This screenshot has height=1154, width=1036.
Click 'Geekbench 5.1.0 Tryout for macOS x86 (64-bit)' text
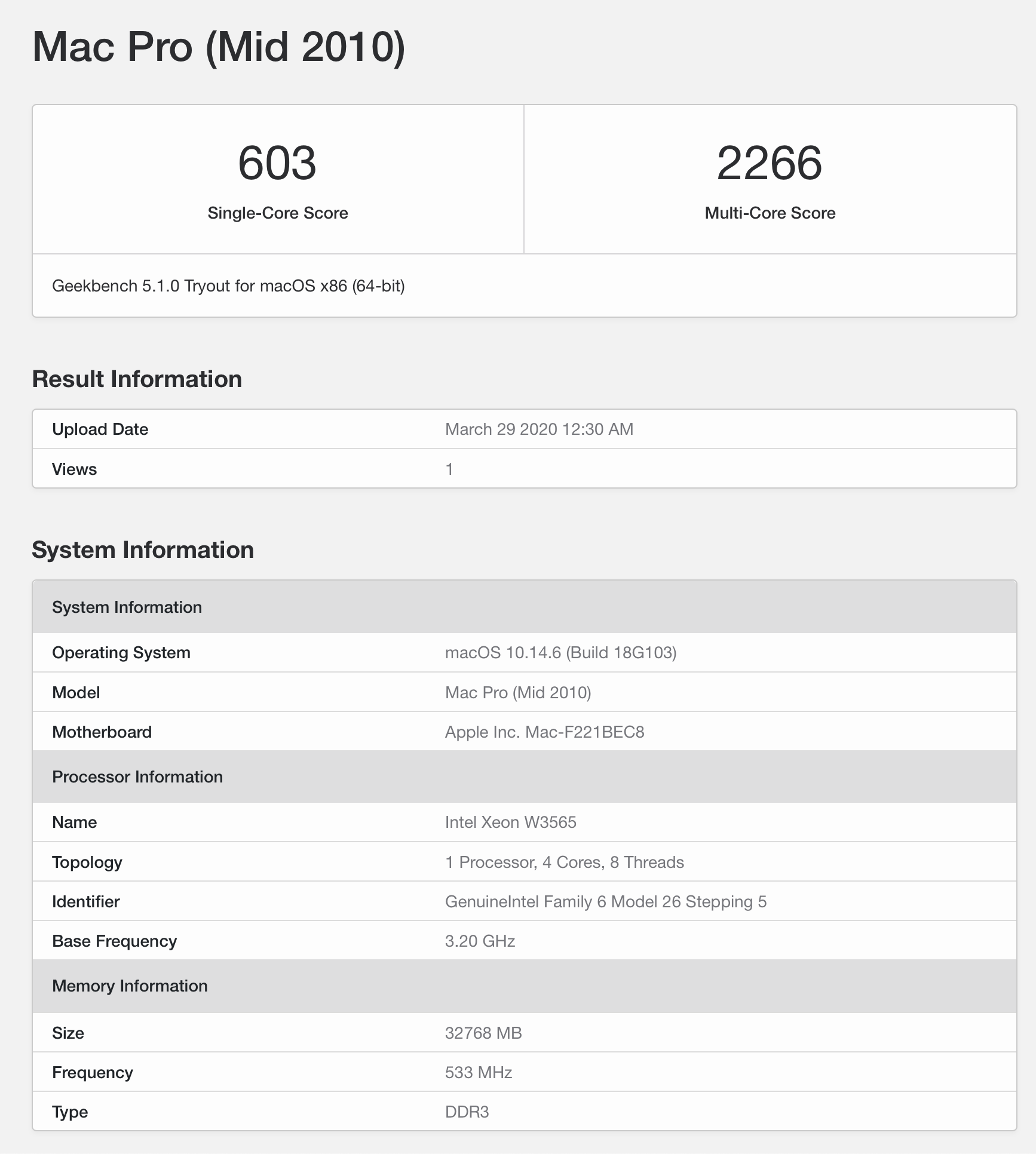tap(228, 286)
